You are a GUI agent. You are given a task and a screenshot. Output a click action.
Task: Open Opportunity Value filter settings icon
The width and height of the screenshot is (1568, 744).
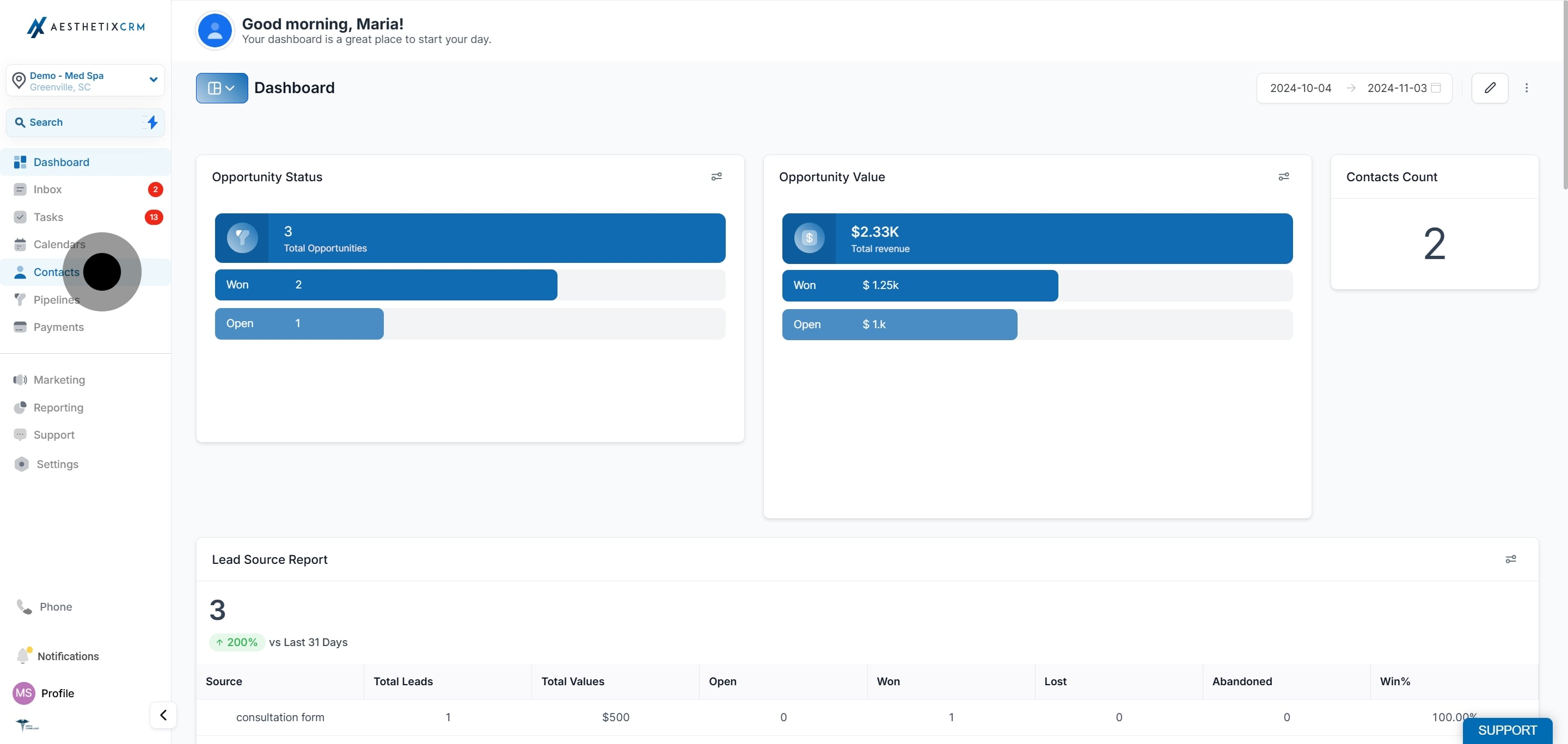(x=1283, y=176)
